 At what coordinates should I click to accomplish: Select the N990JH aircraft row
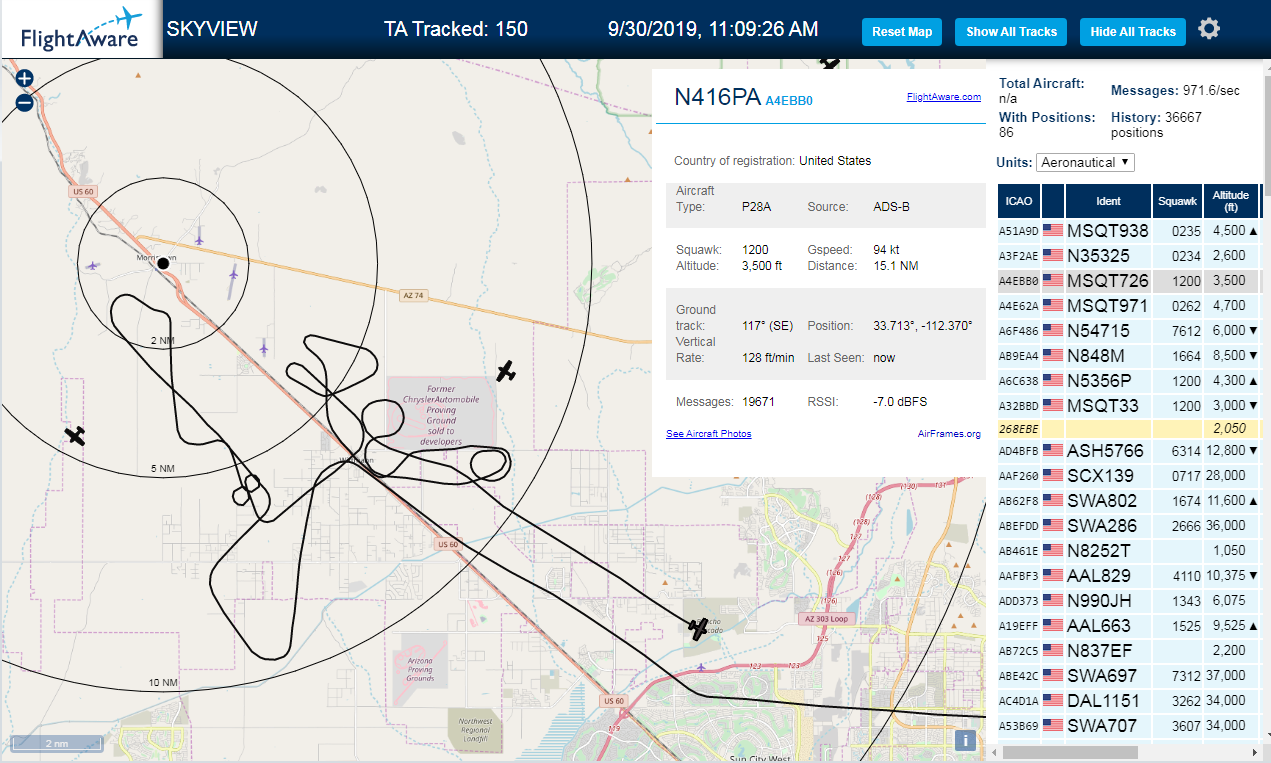pos(1128,600)
